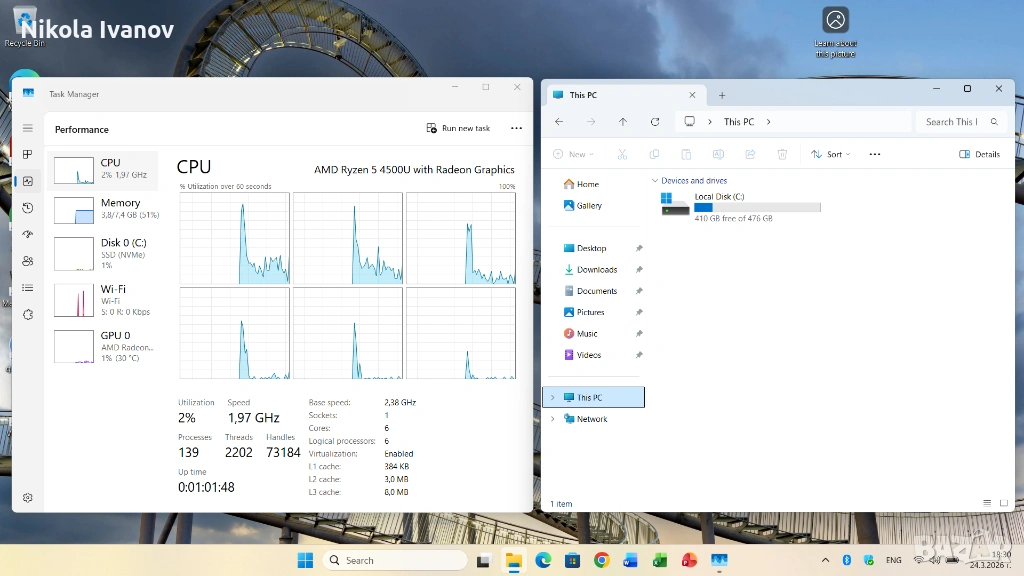Open the Sort dropdown in File Explorer
The width and height of the screenshot is (1024, 576).
click(x=831, y=154)
